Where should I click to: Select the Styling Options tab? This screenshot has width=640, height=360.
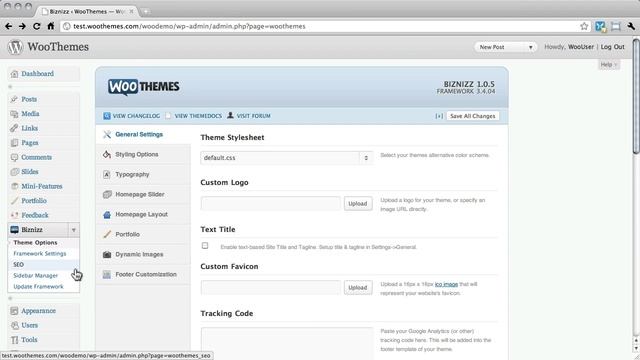143,154
